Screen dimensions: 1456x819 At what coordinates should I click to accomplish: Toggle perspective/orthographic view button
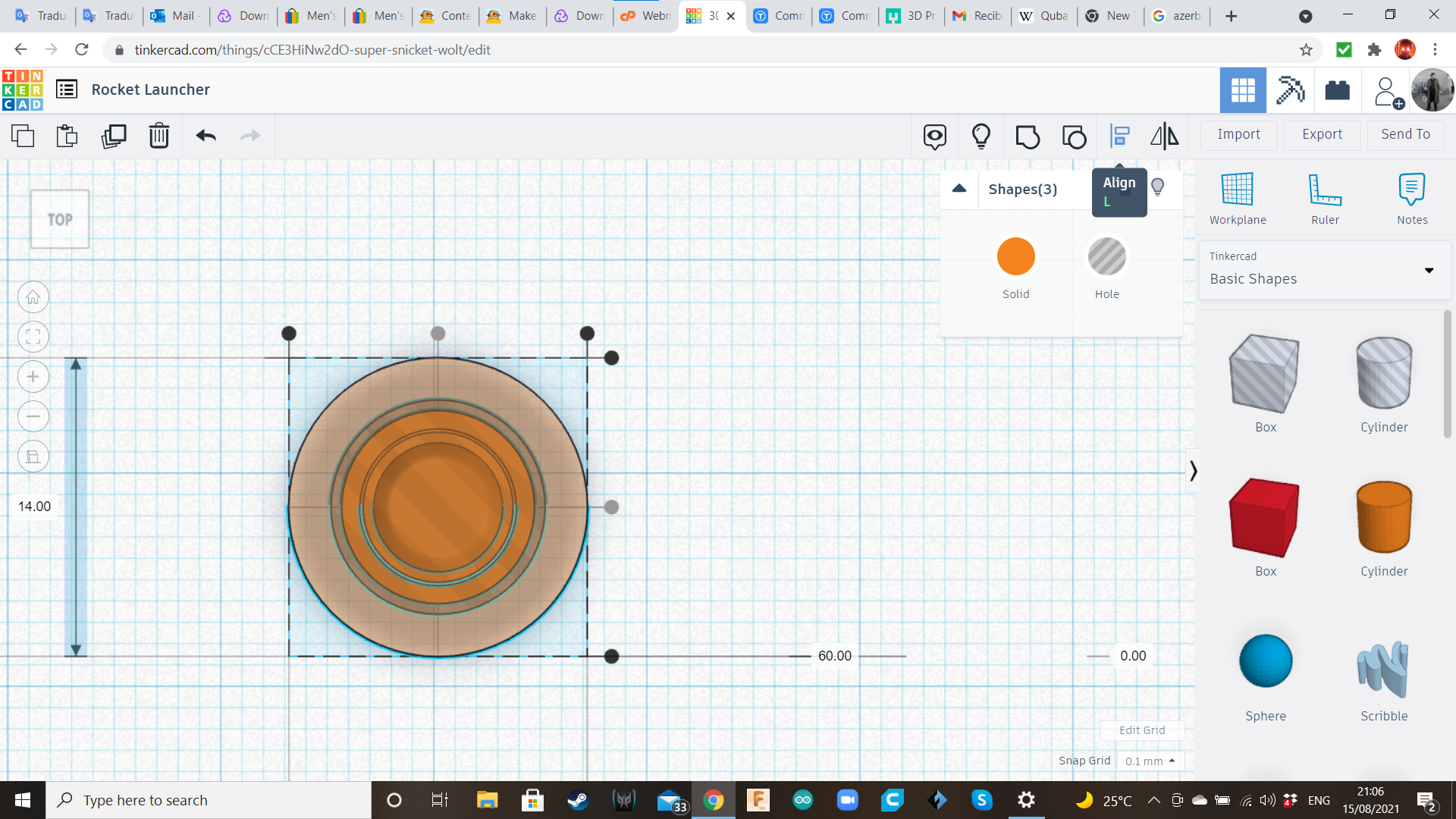[33, 457]
